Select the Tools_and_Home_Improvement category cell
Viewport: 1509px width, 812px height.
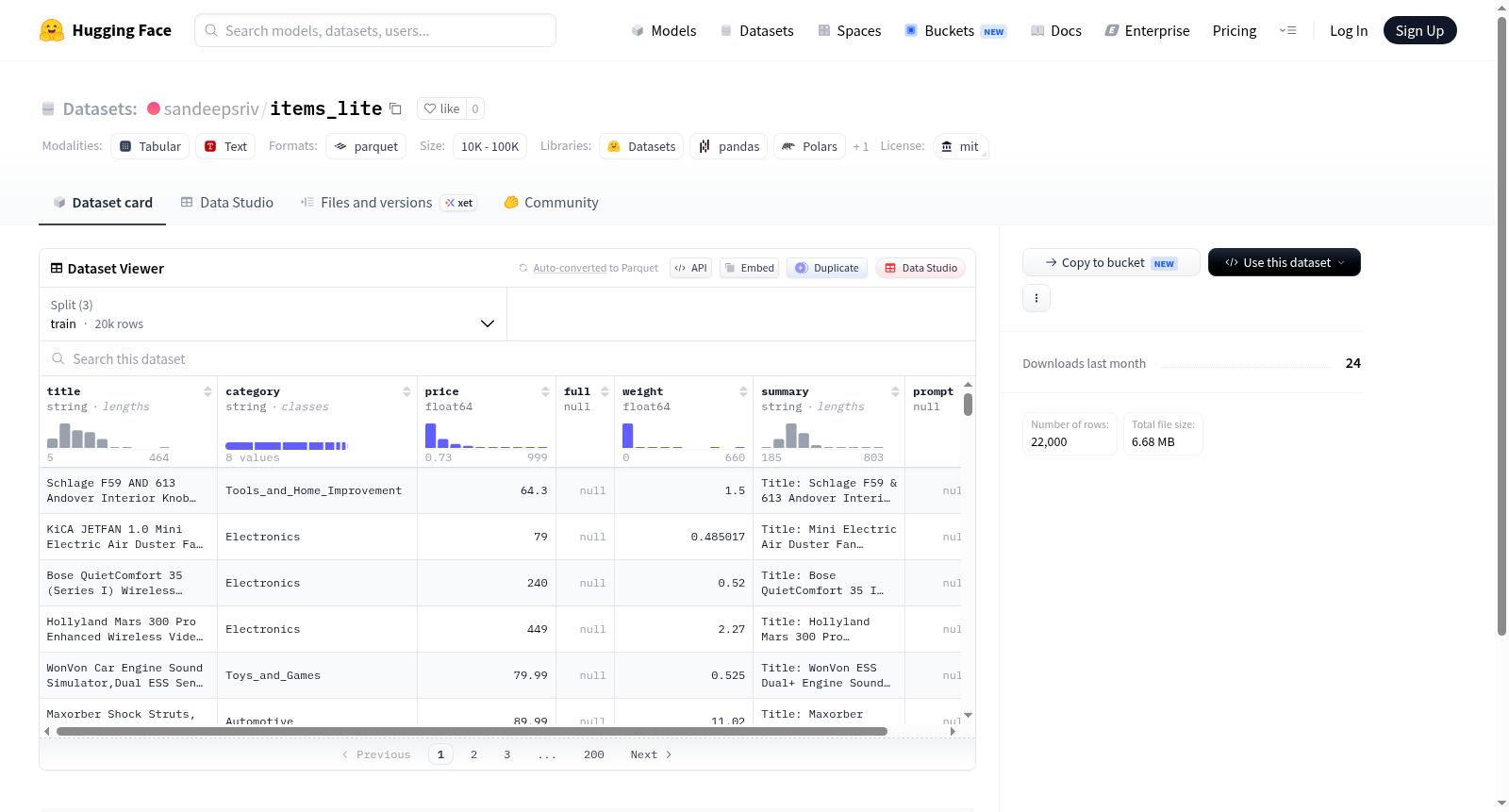tap(317, 490)
